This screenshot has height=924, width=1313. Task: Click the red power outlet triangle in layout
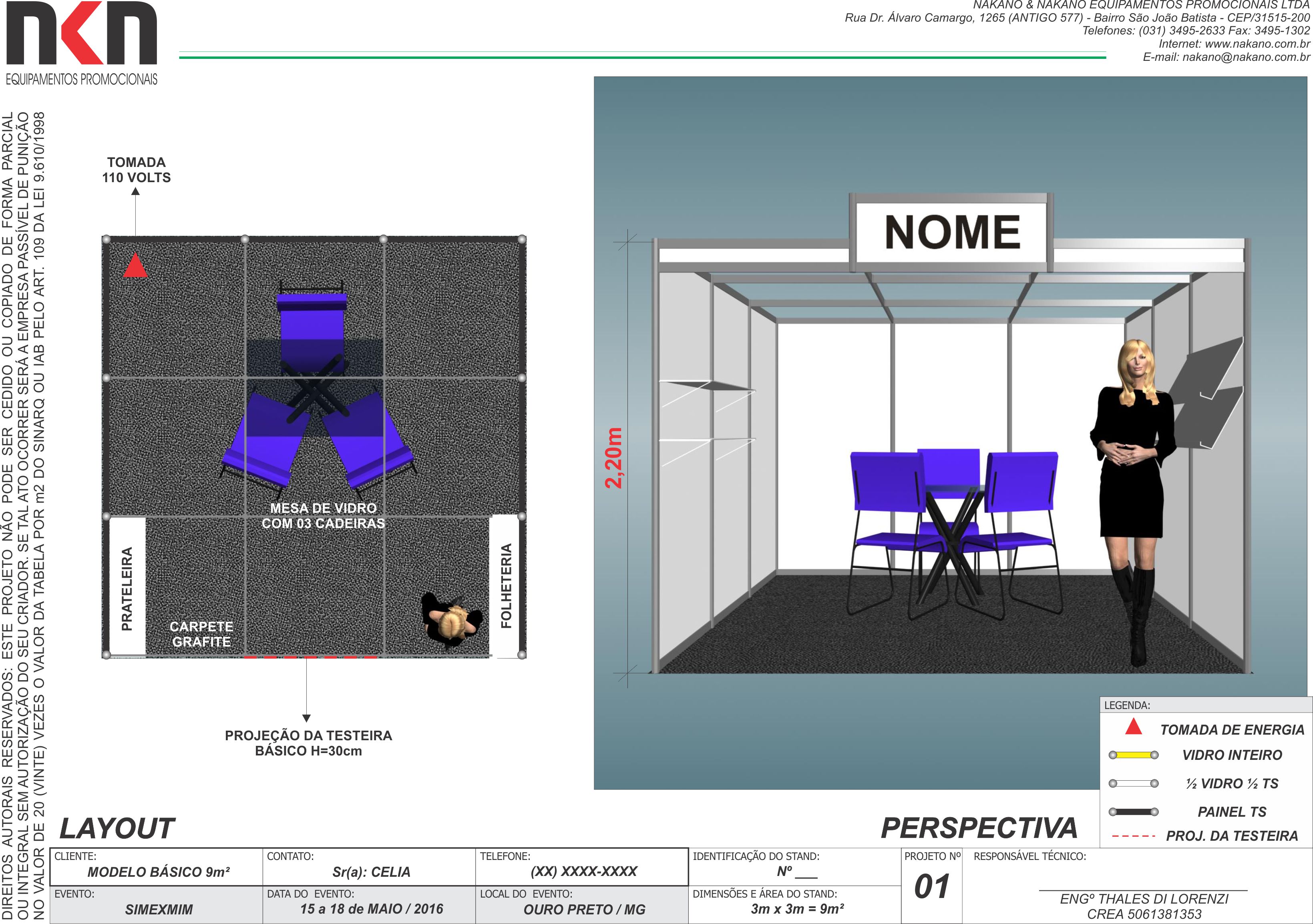coord(135,267)
